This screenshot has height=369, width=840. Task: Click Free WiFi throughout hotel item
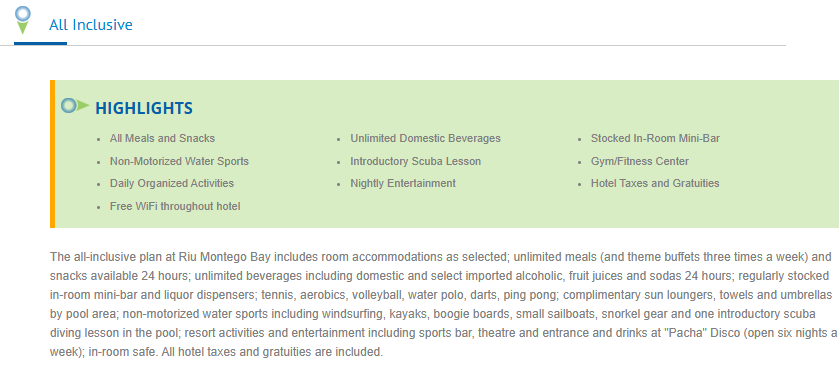[175, 206]
